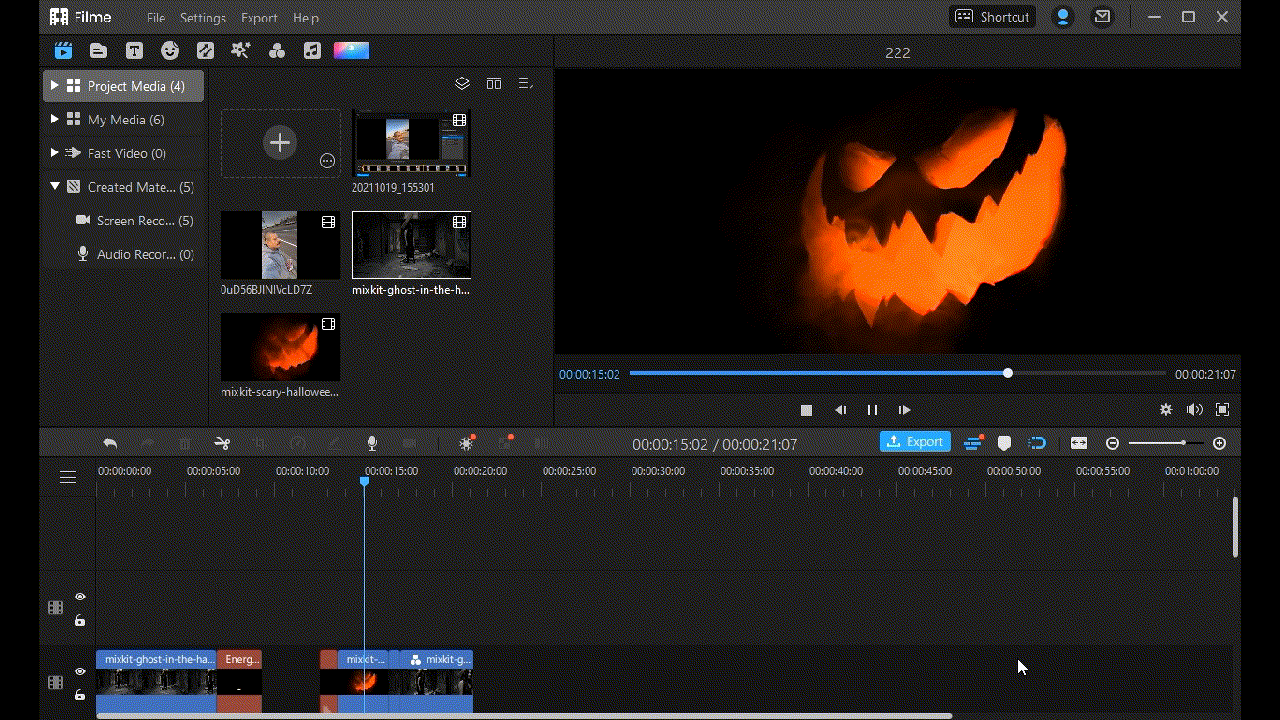
Task: Click the crop tool icon
Action: click(x=260, y=443)
